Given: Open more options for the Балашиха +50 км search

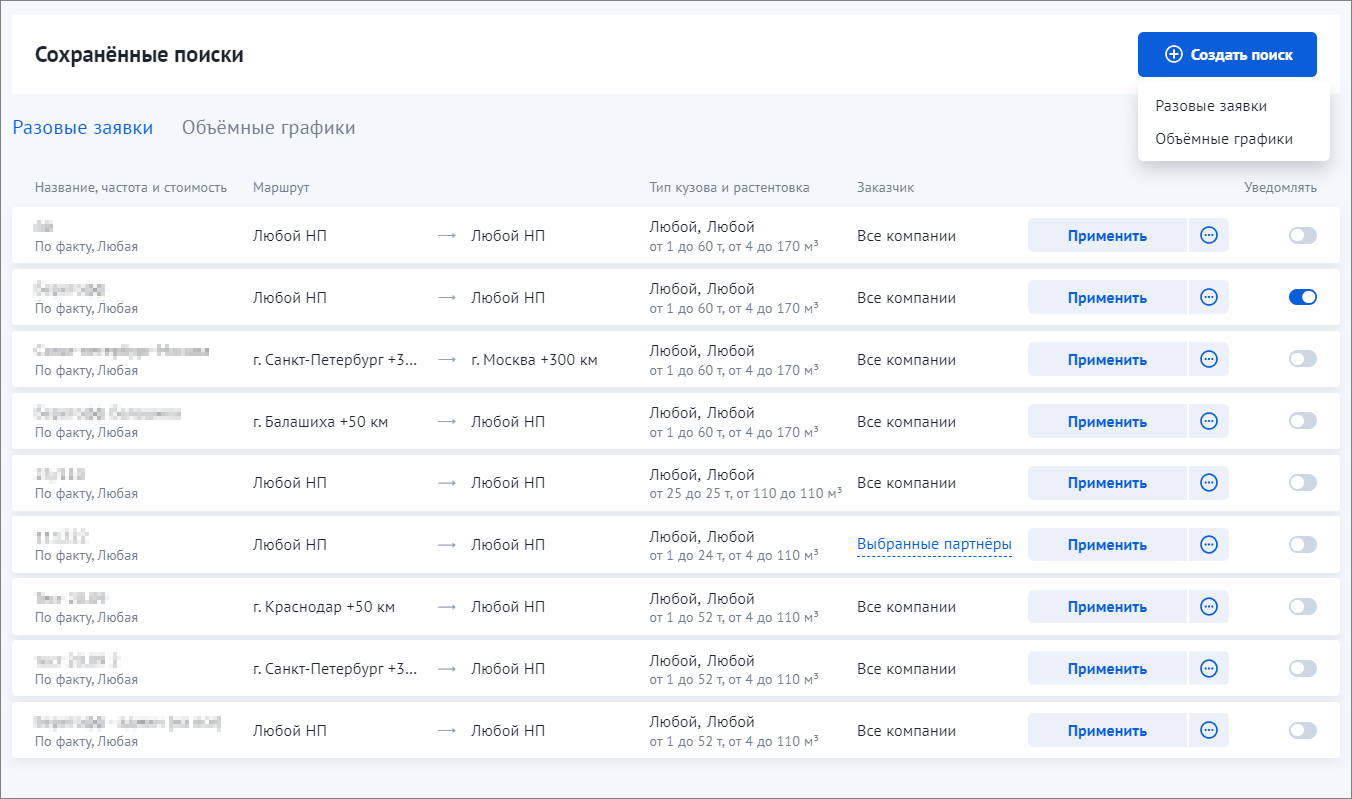Looking at the screenshot, I should coord(1209,421).
